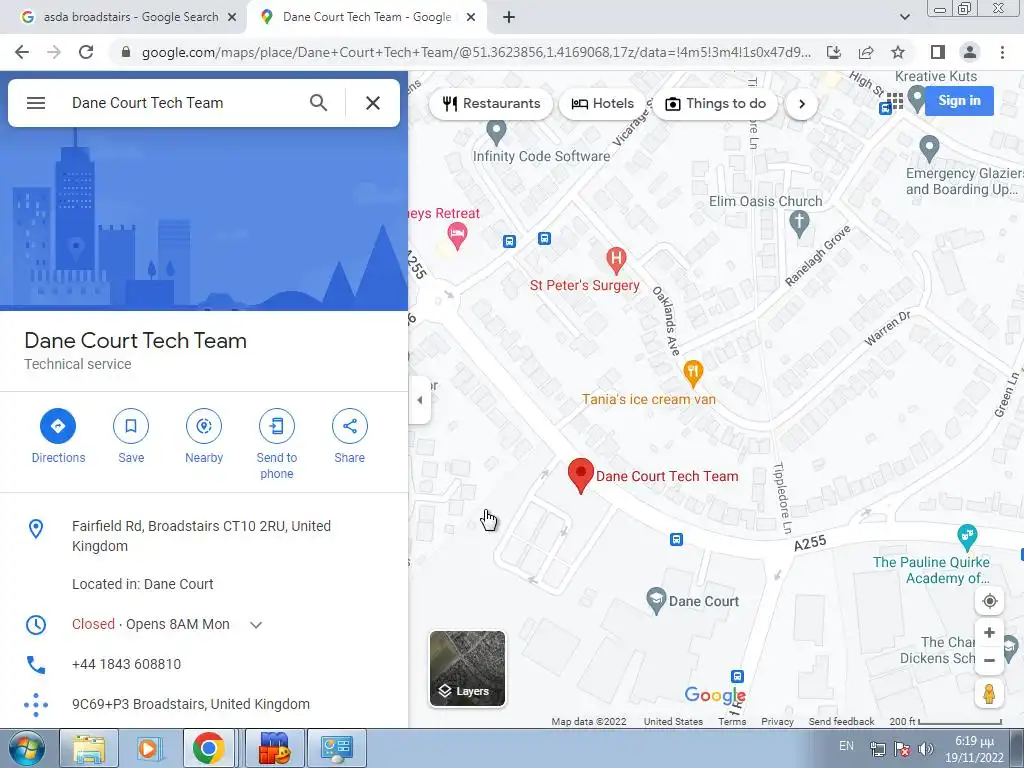The width and height of the screenshot is (1024, 768).
Task: Bookmark this page with the star
Action: click(x=898, y=52)
